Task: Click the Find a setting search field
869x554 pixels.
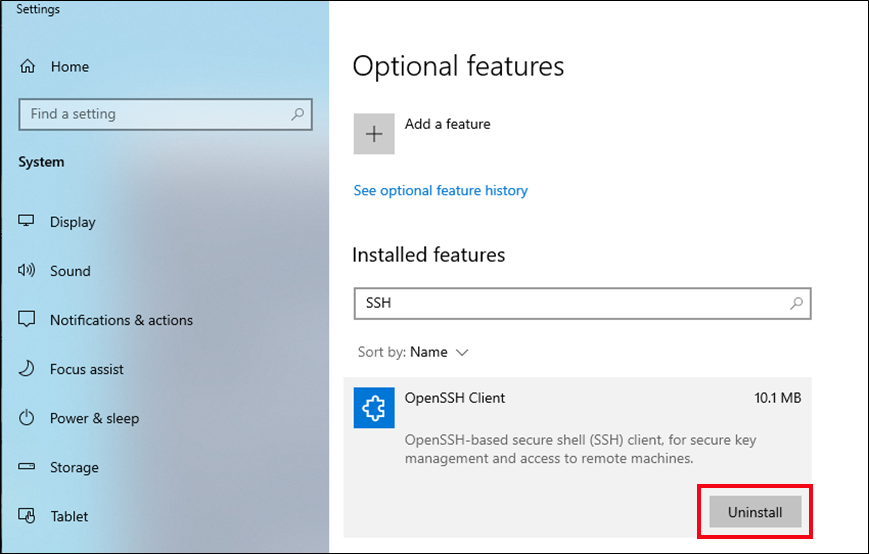Action: [x=165, y=114]
